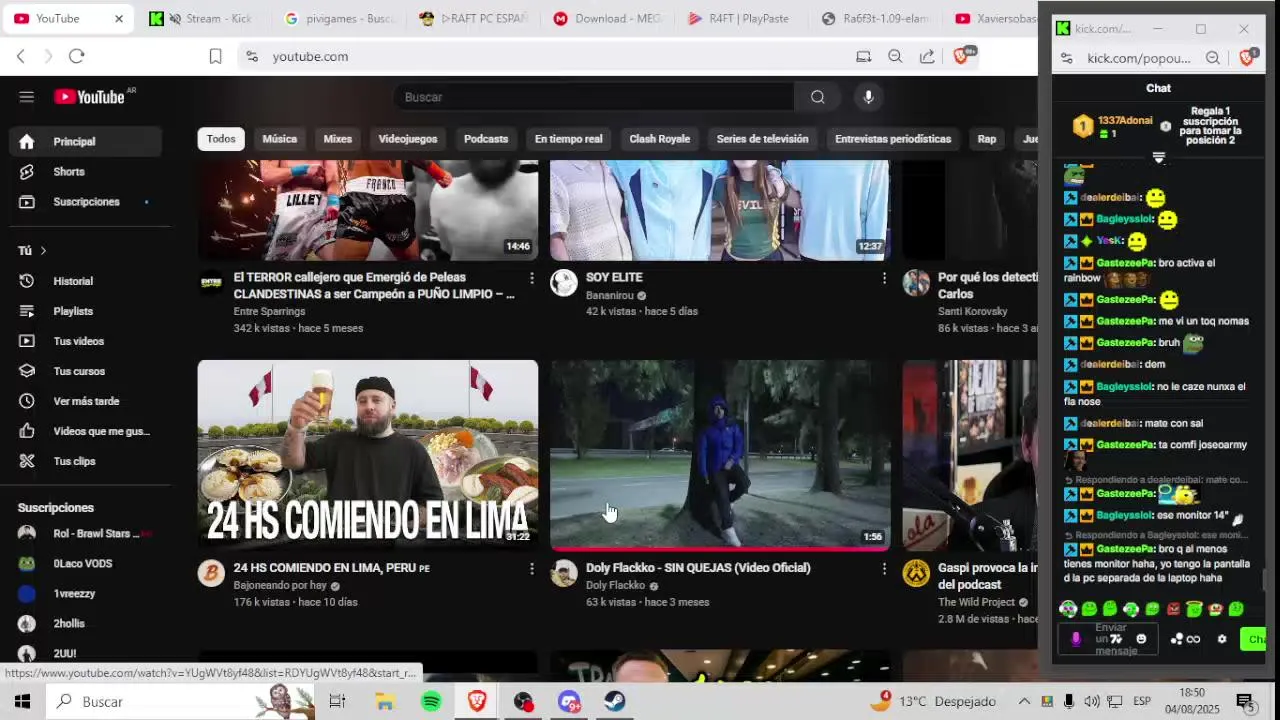The image size is (1280, 720).
Task: Open Shorts in the YouTube sidebar
Action: click(85, 172)
